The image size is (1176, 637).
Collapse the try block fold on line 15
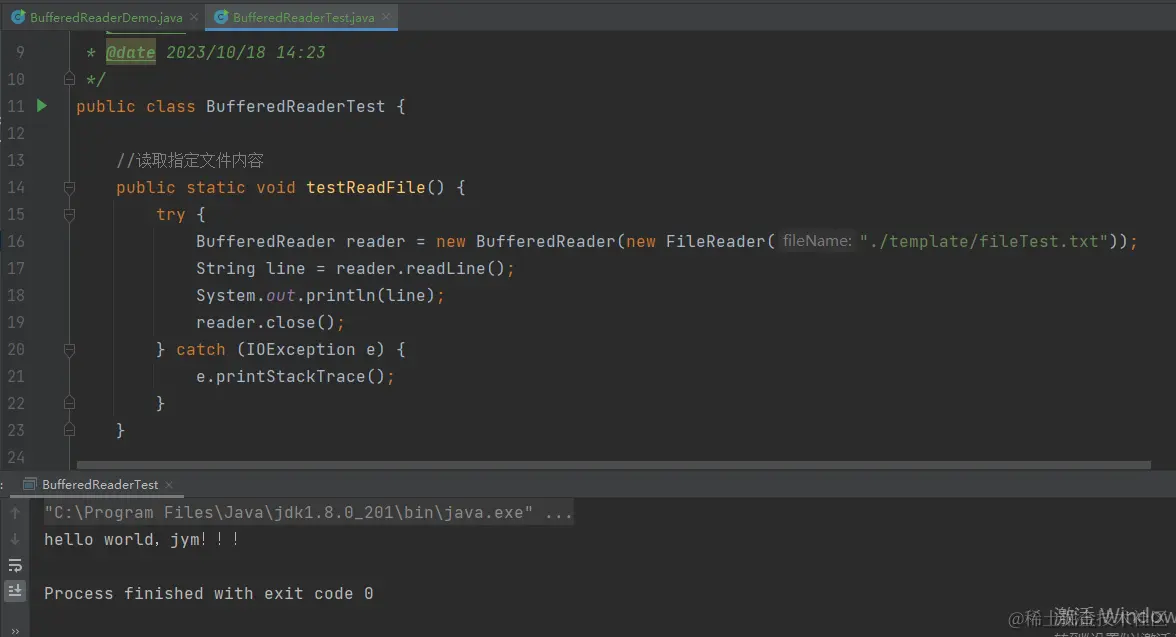coord(69,214)
